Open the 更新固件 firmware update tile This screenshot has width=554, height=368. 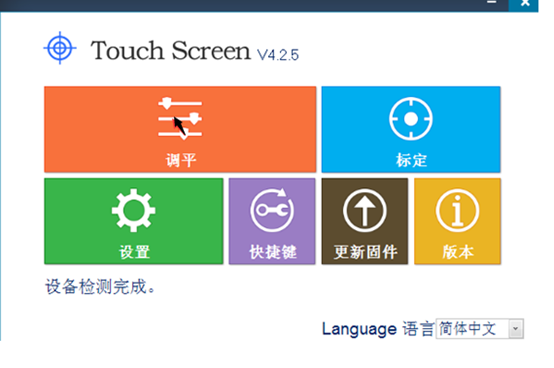tap(365, 221)
